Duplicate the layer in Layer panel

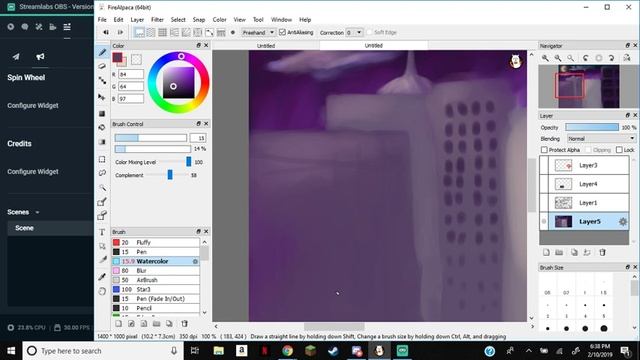(574, 253)
